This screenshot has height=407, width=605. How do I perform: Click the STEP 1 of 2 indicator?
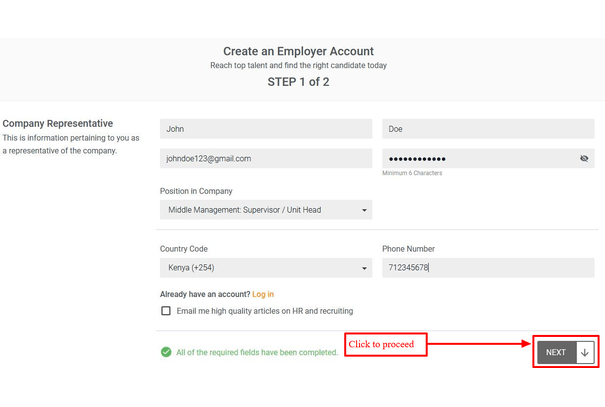[x=298, y=82]
